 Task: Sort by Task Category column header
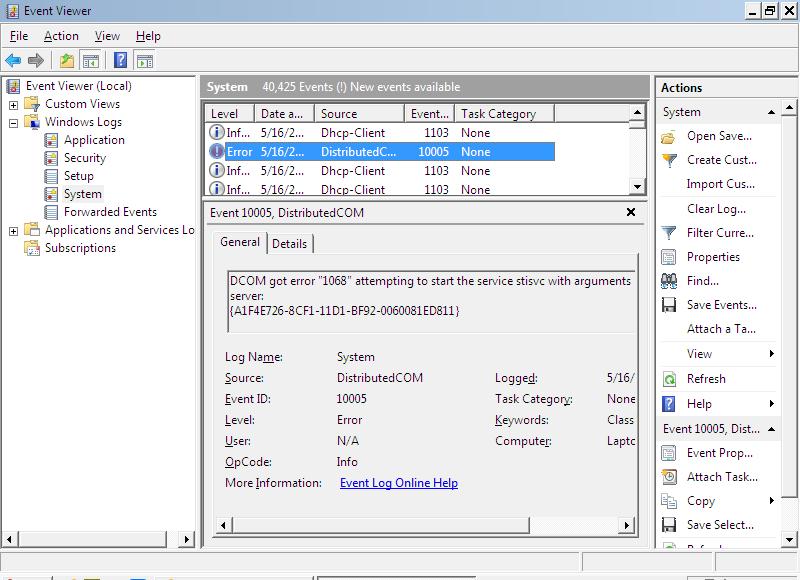click(504, 114)
